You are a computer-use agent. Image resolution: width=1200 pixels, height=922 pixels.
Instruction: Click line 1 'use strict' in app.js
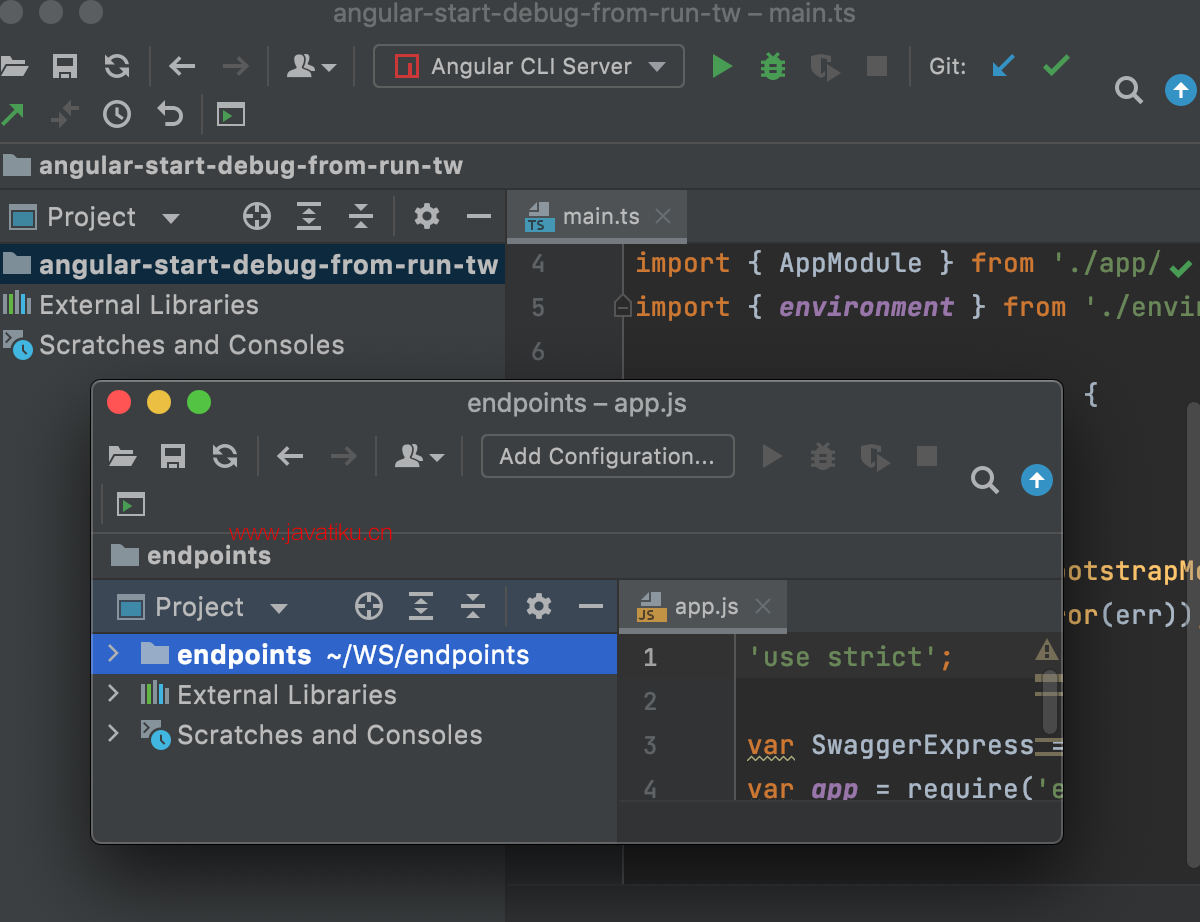(x=851, y=657)
